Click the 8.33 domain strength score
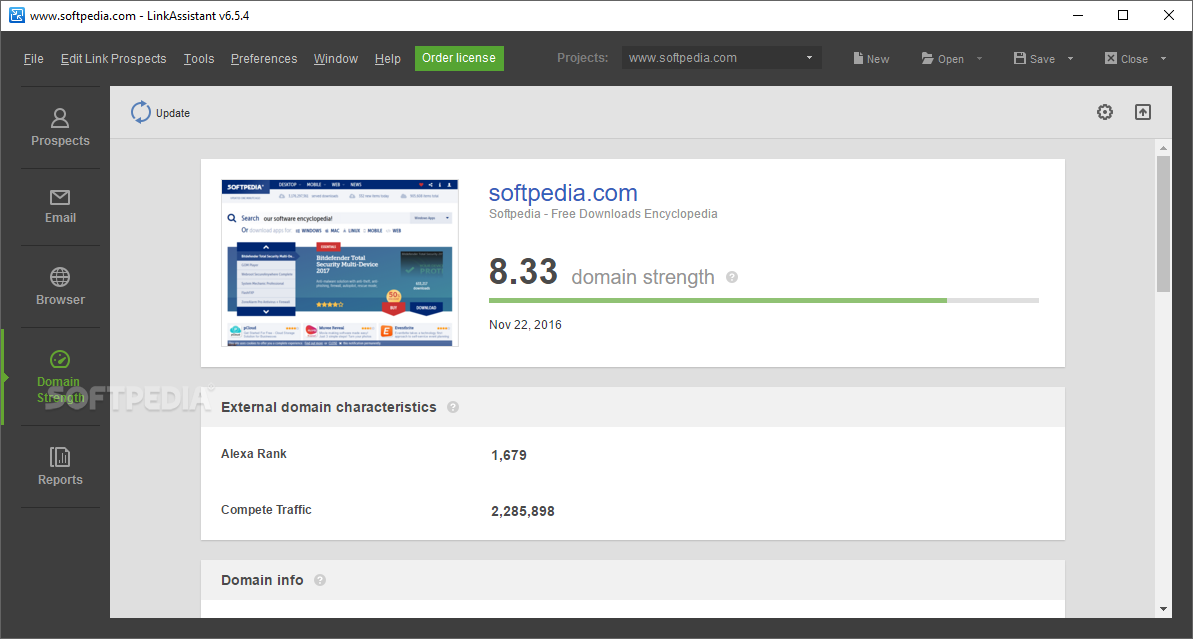This screenshot has height=639, width=1193. [x=523, y=272]
